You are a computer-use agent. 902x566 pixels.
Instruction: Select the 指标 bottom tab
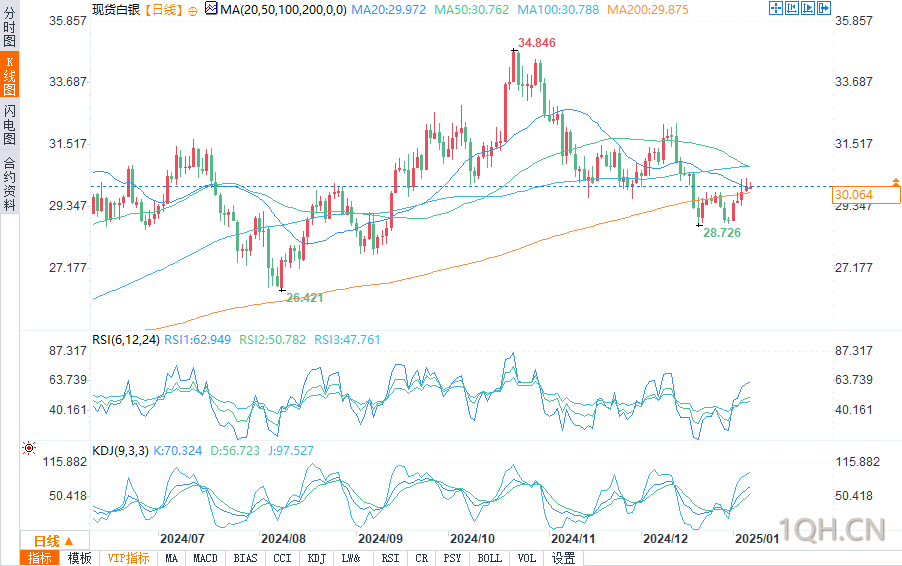(40, 558)
